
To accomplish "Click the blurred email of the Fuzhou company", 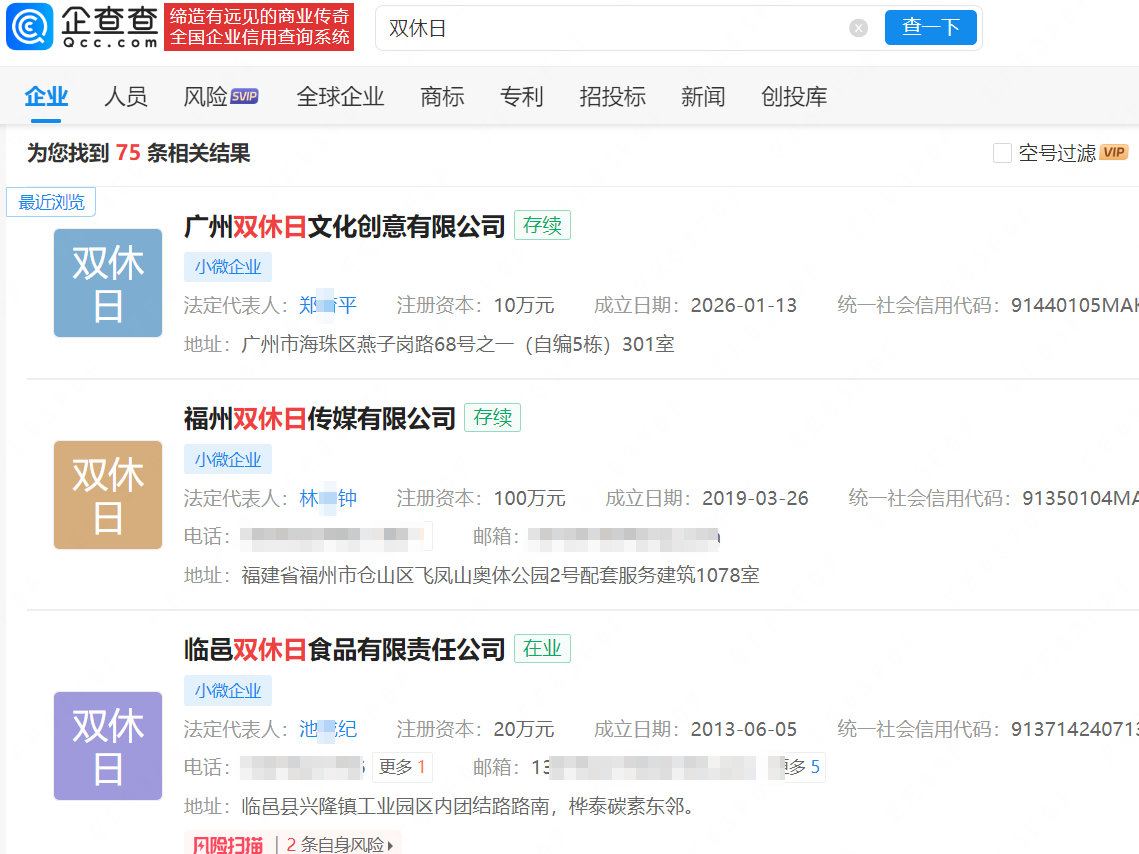I will [623, 536].
